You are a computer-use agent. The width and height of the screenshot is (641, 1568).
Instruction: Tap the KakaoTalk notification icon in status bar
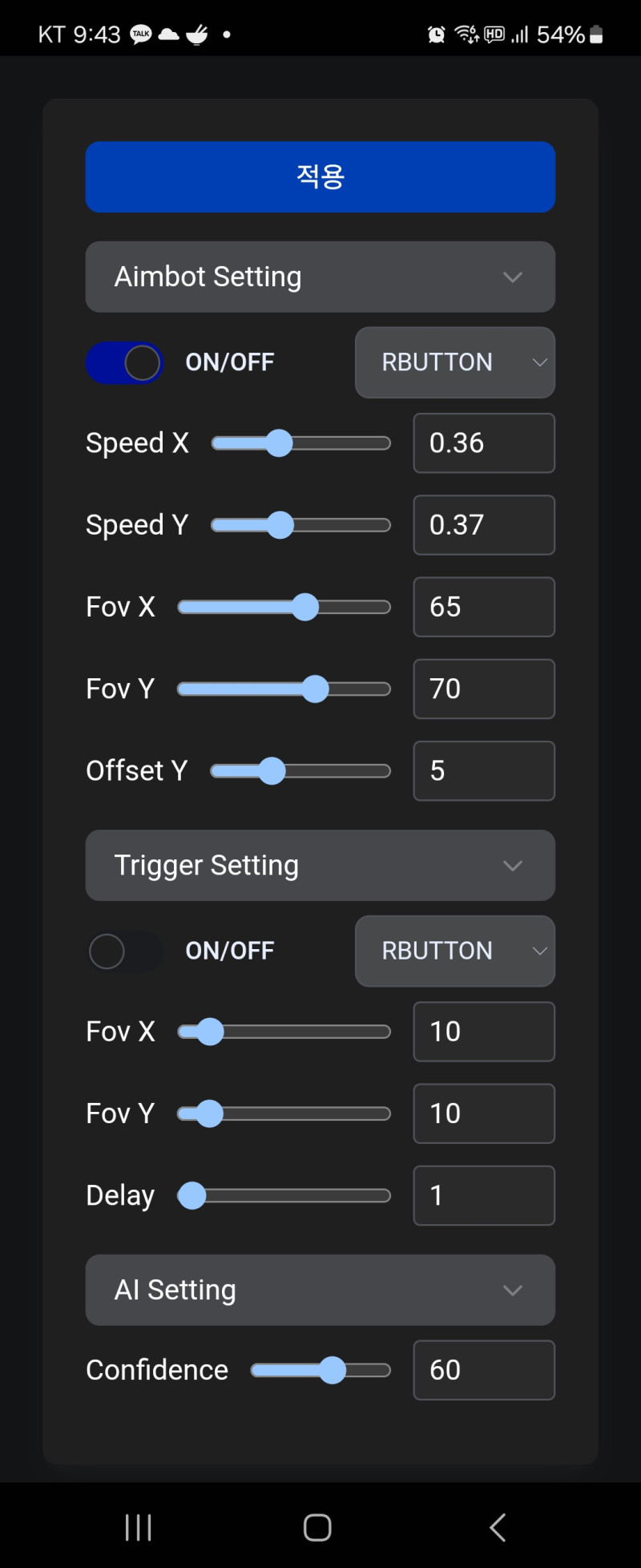pyautogui.click(x=141, y=34)
